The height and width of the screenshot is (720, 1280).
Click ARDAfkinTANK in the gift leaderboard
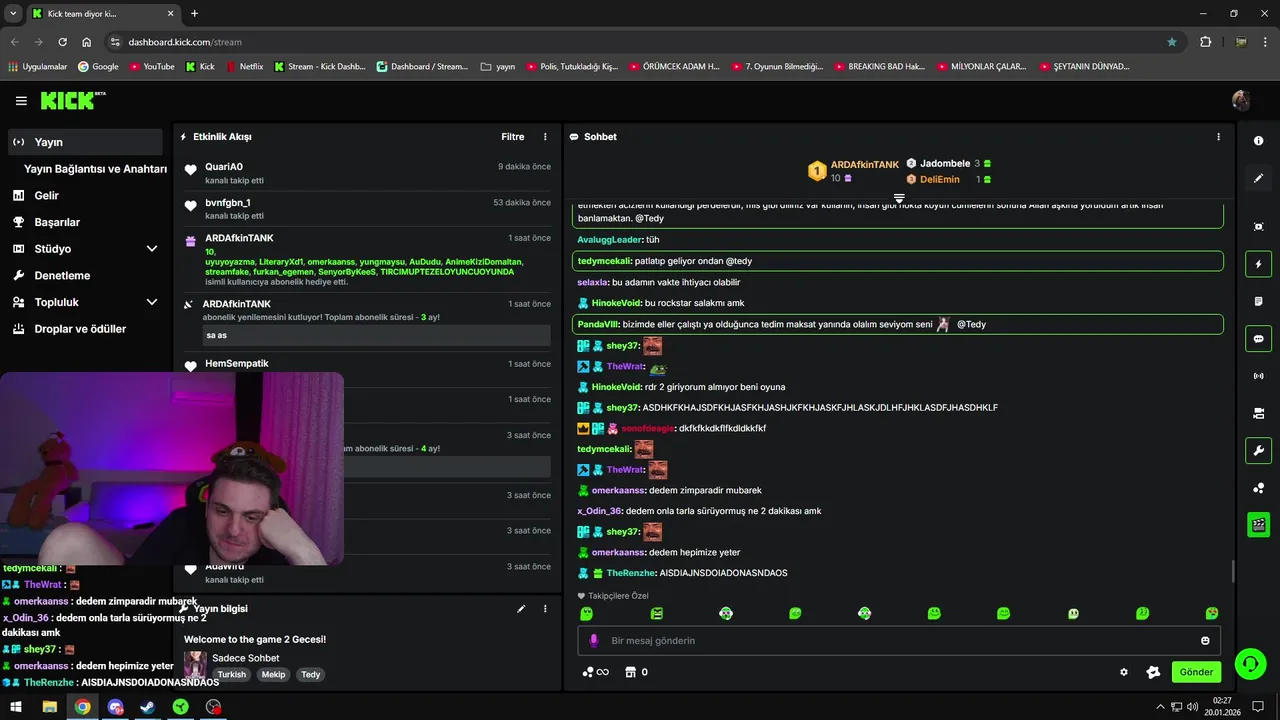(864, 164)
